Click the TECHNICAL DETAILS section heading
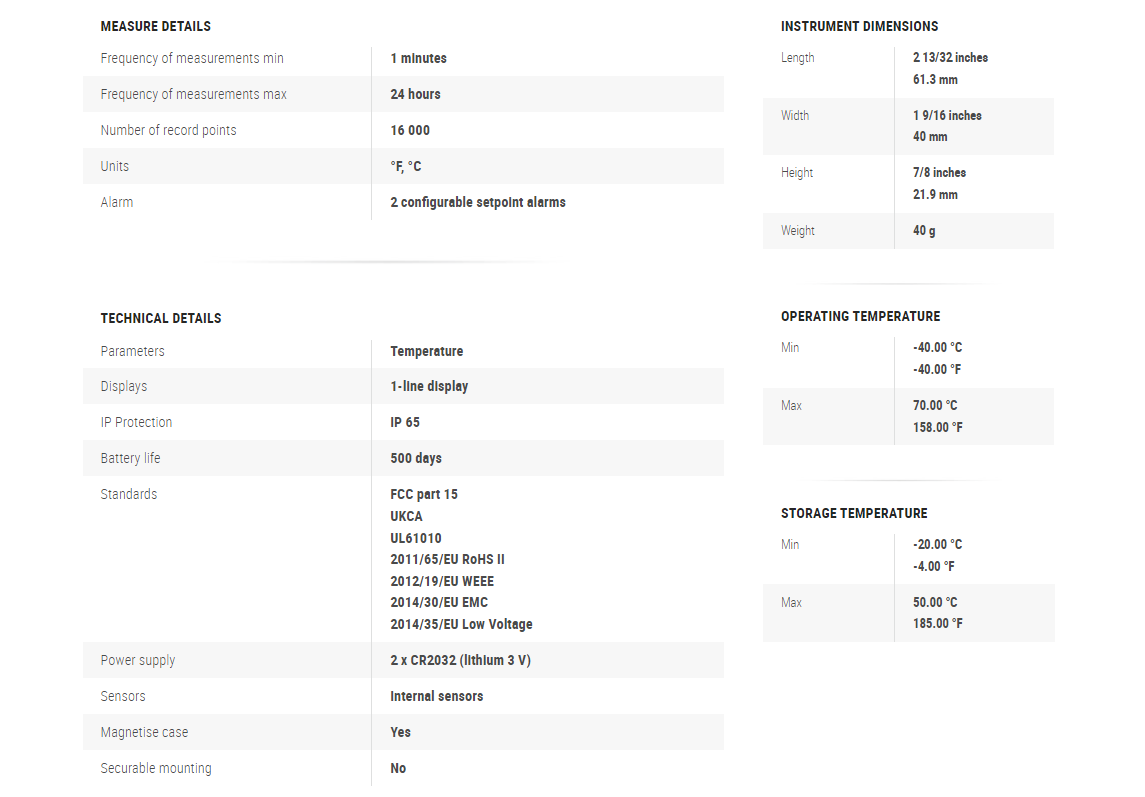 click(161, 318)
